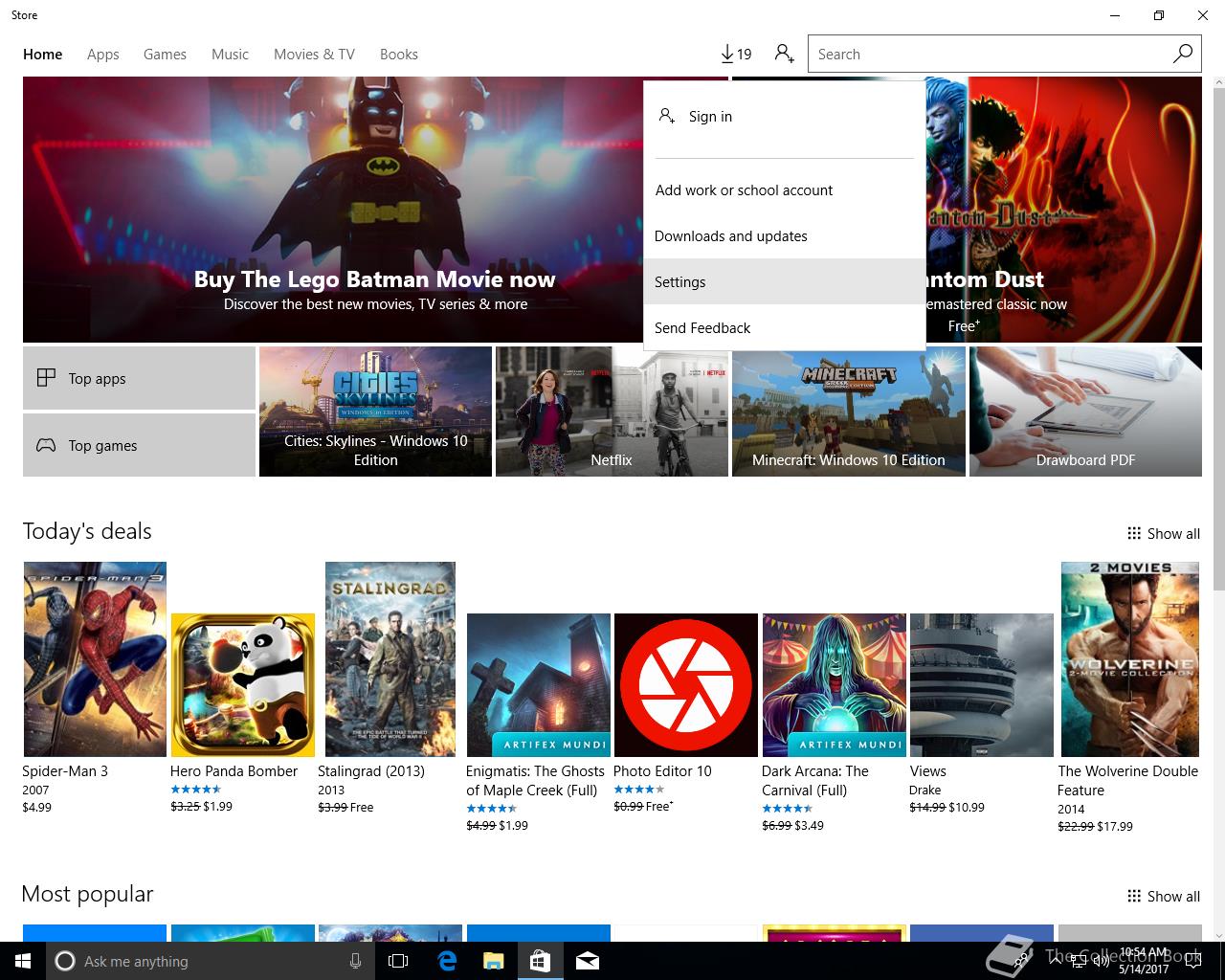The image size is (1225, 980).
Task: Click the Photo Editor 10 title text
Action: pyautogui.click(x=662, y=771)
